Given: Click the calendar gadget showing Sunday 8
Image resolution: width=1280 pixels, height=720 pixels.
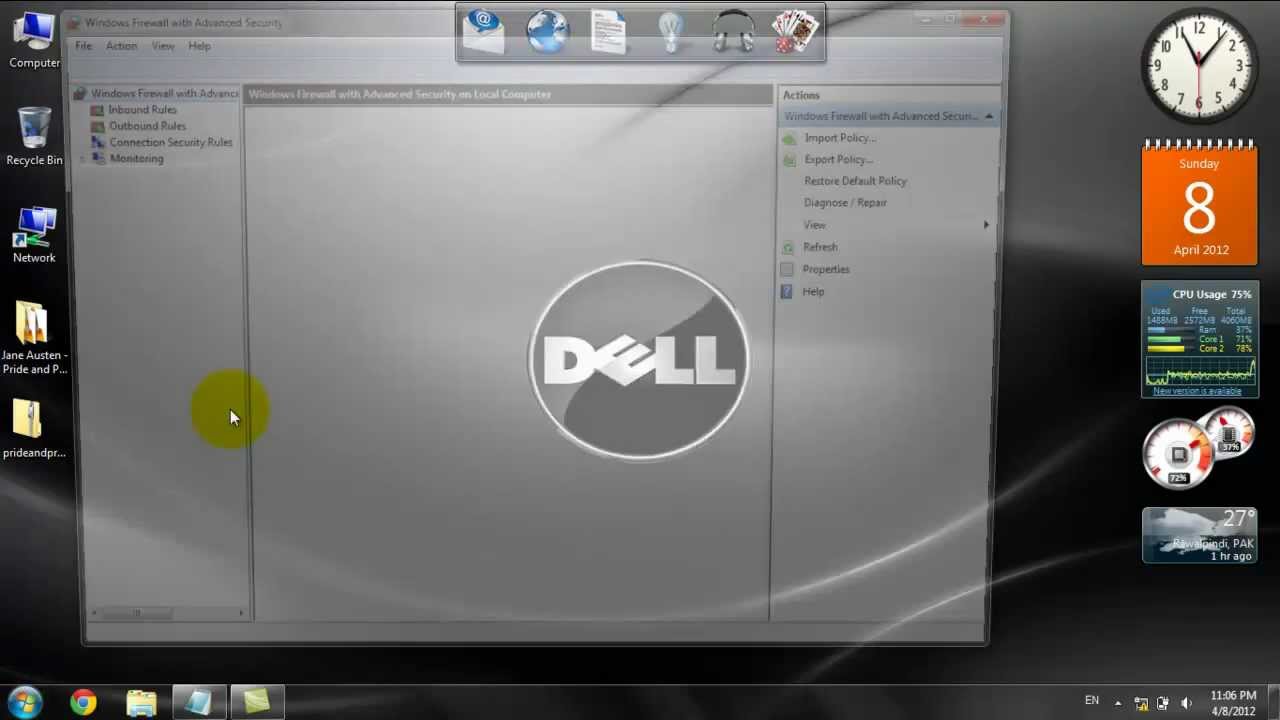Looking at the screenshot, I should [1199, 203].
